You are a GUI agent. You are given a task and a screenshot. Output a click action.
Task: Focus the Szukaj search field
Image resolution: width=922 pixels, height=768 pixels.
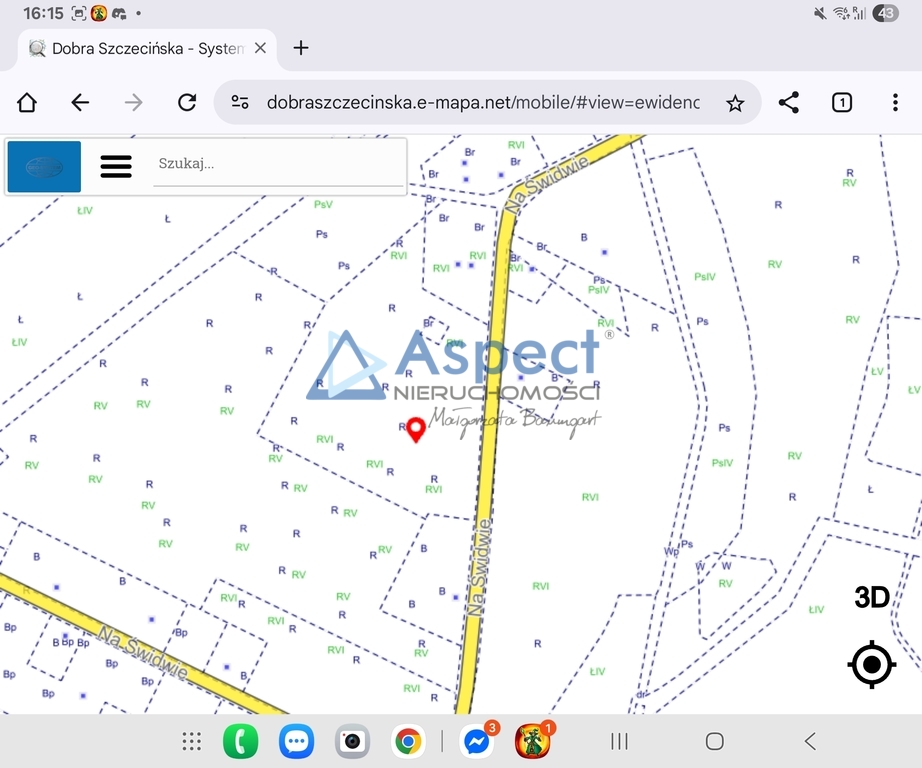point(278,164)
